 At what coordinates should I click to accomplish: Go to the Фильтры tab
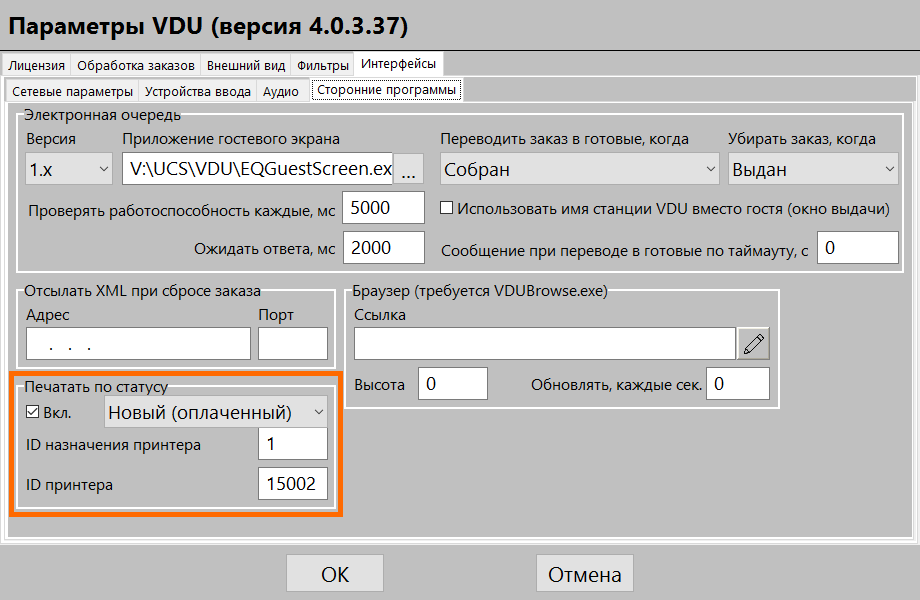[x=323, y=65]
